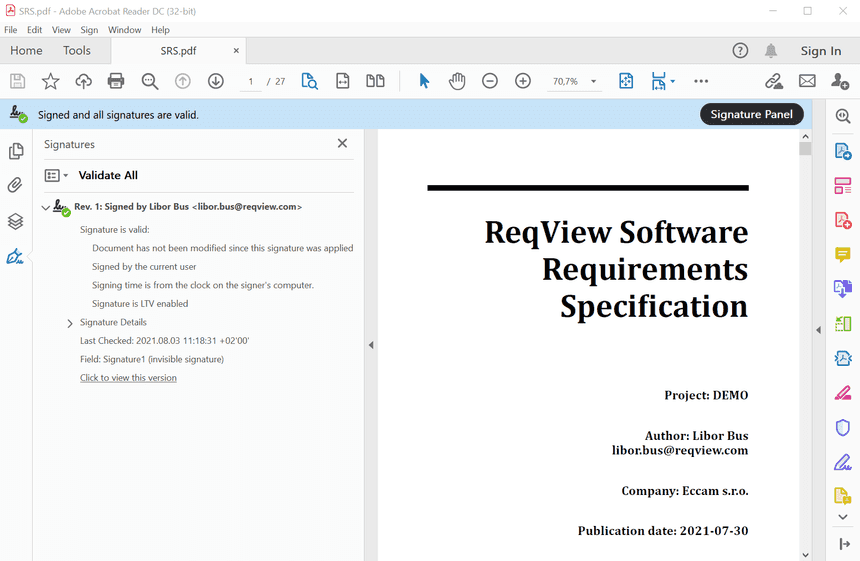Select Rev. 1 Signed by Libor Bus
Viewport: 860px width, 561px height.
(188, 207)
